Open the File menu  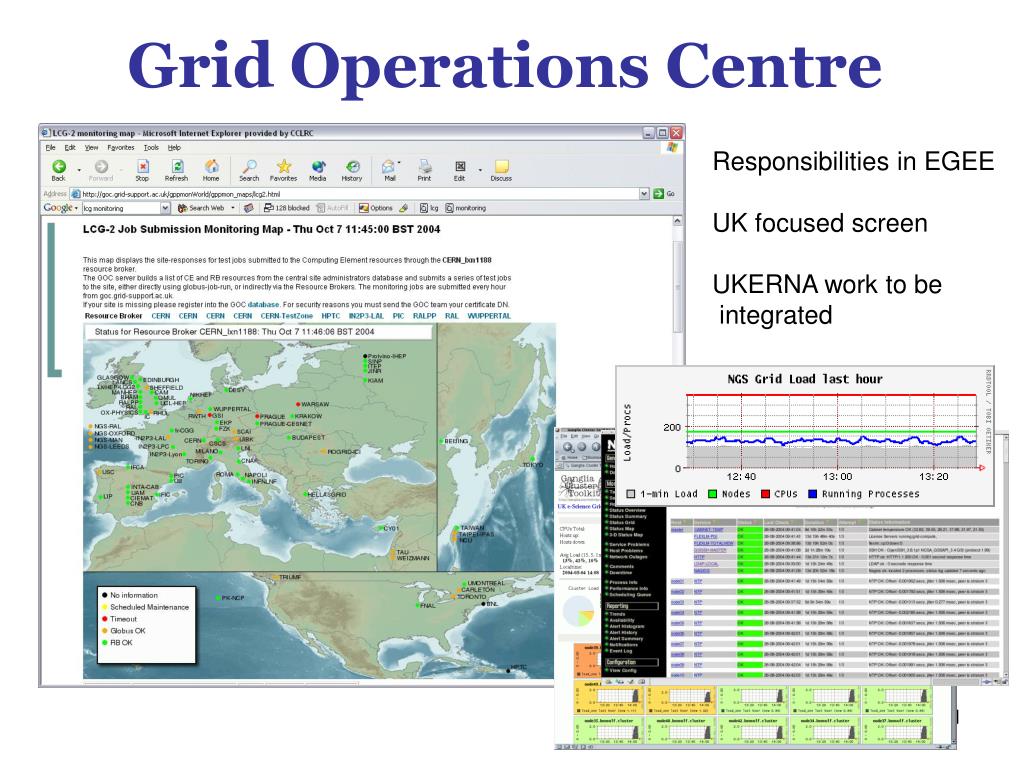point(50,148)
